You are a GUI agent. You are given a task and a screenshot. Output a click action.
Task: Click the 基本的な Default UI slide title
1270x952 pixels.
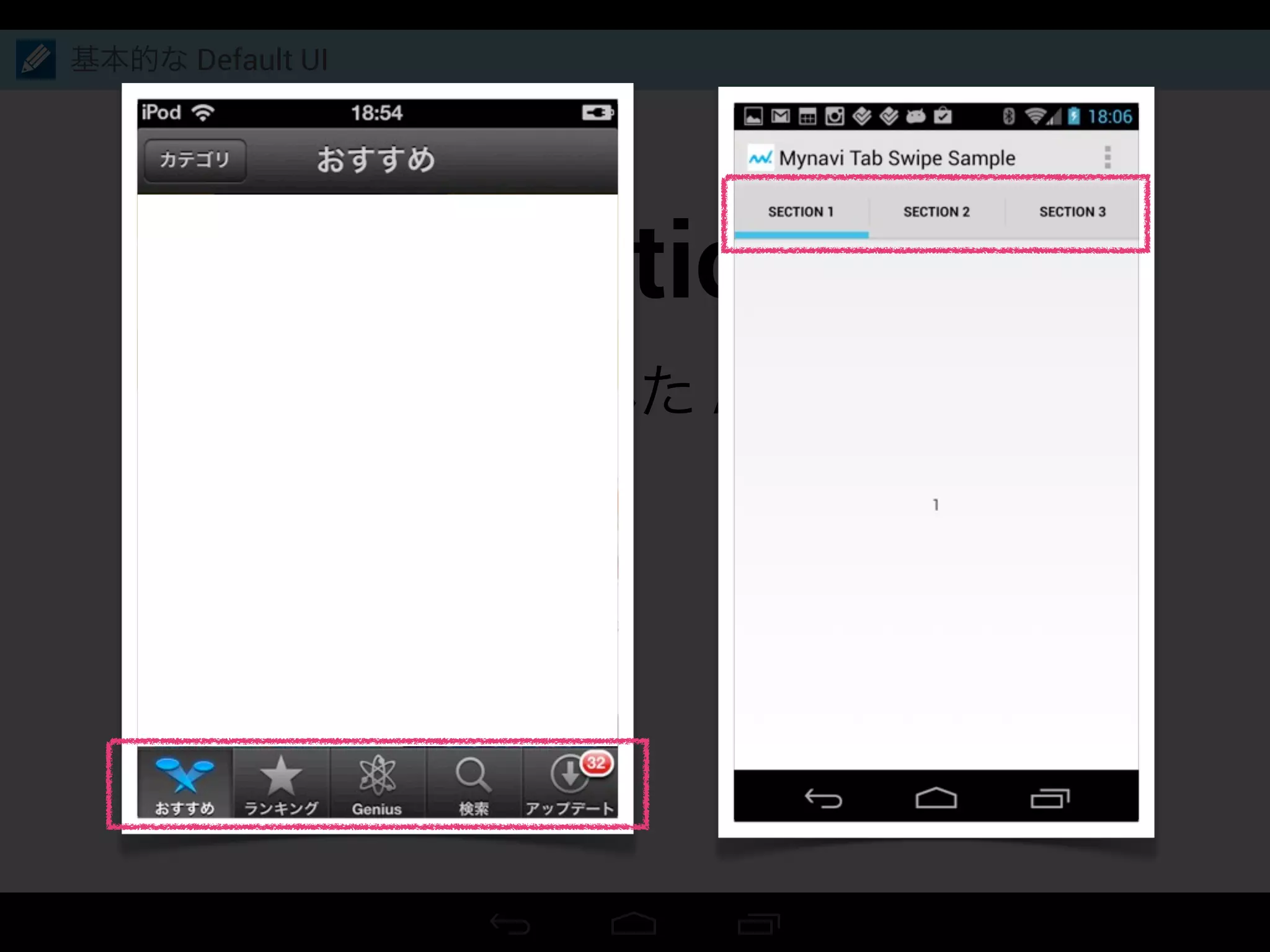click(x=200, y=60)
